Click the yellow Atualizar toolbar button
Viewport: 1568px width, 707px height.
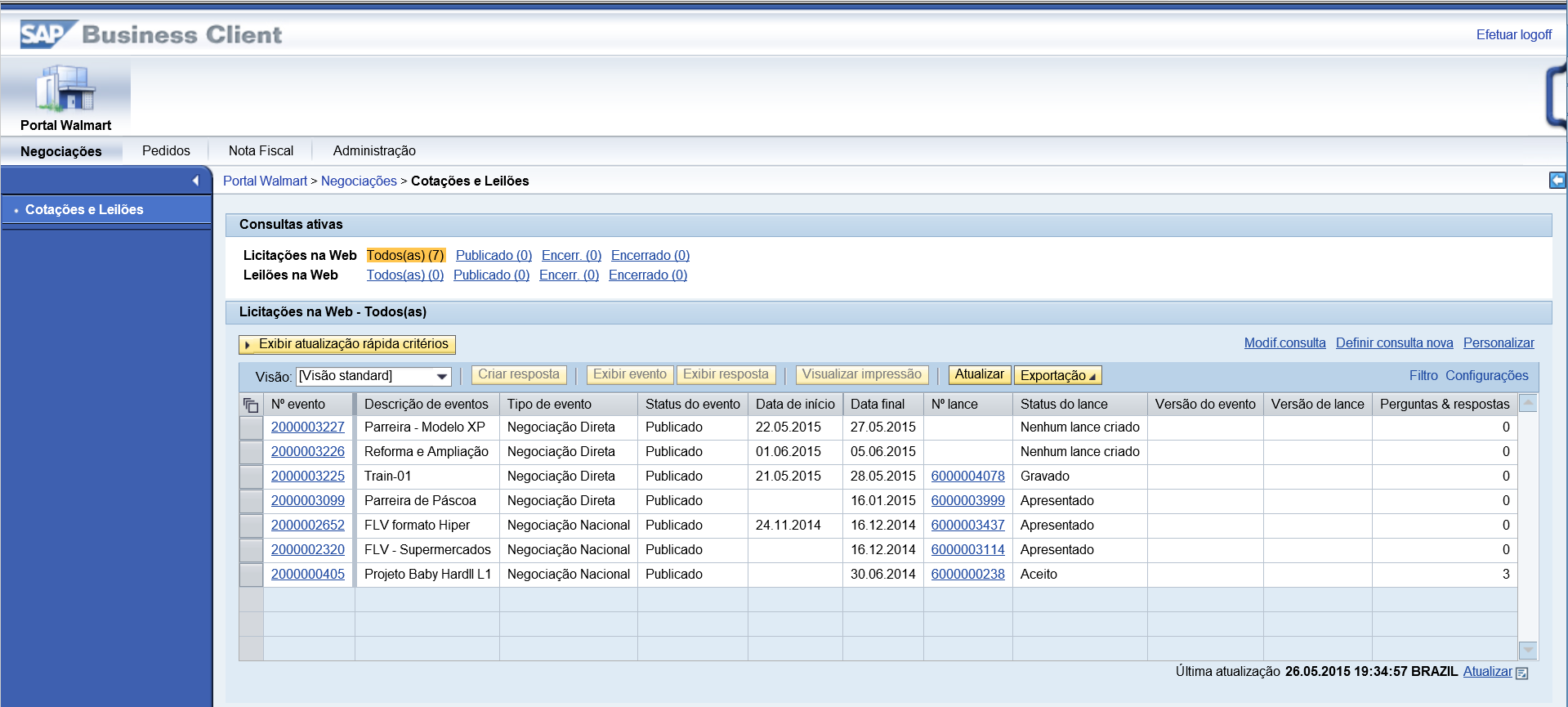pos(980,374)
